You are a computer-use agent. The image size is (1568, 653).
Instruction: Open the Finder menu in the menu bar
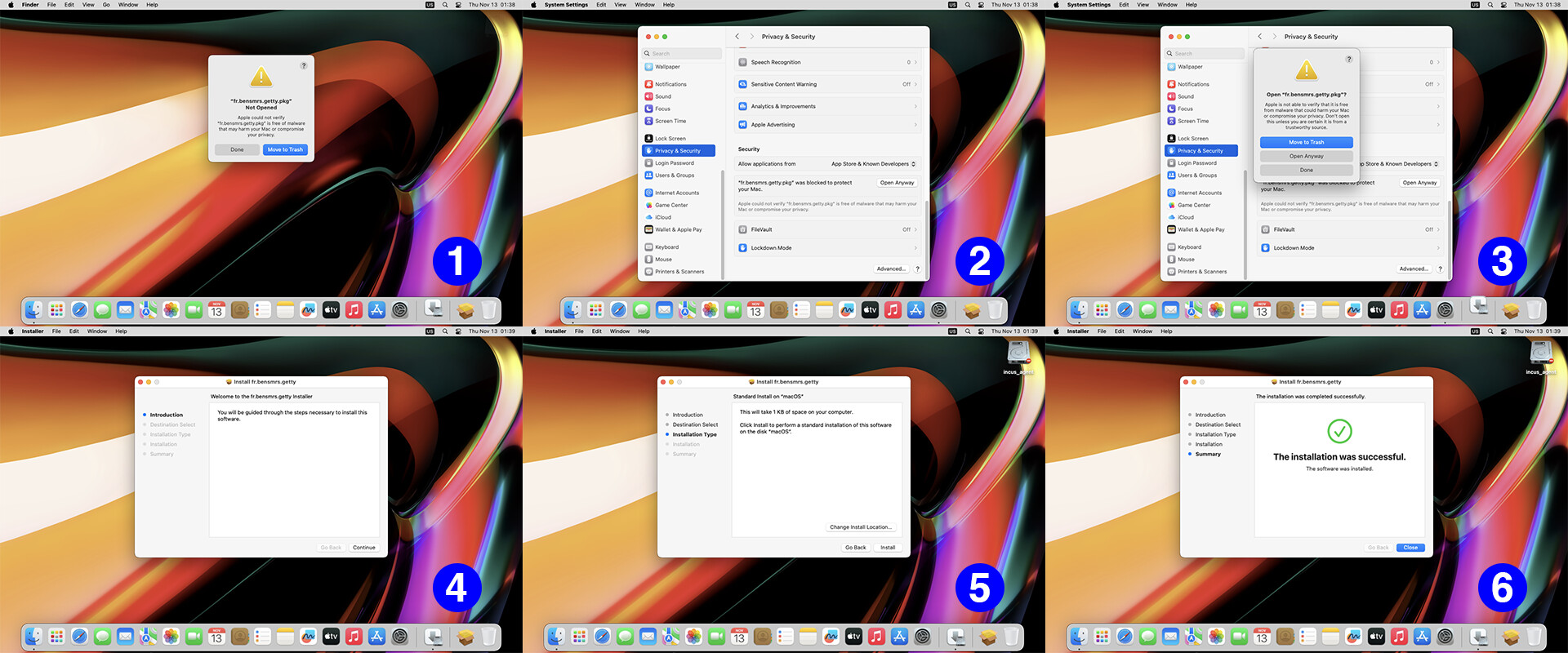30,5
